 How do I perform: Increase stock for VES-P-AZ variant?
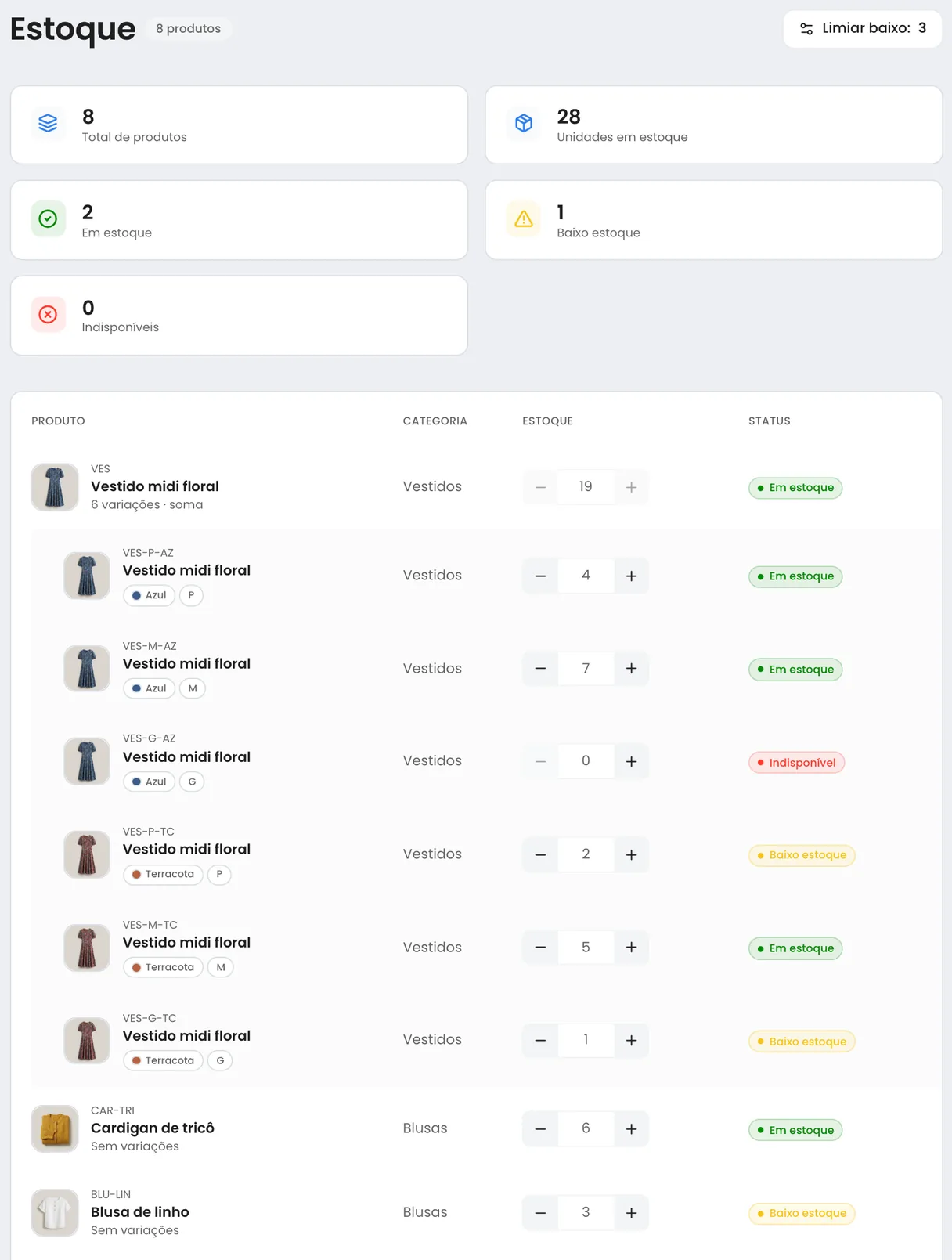631,576
